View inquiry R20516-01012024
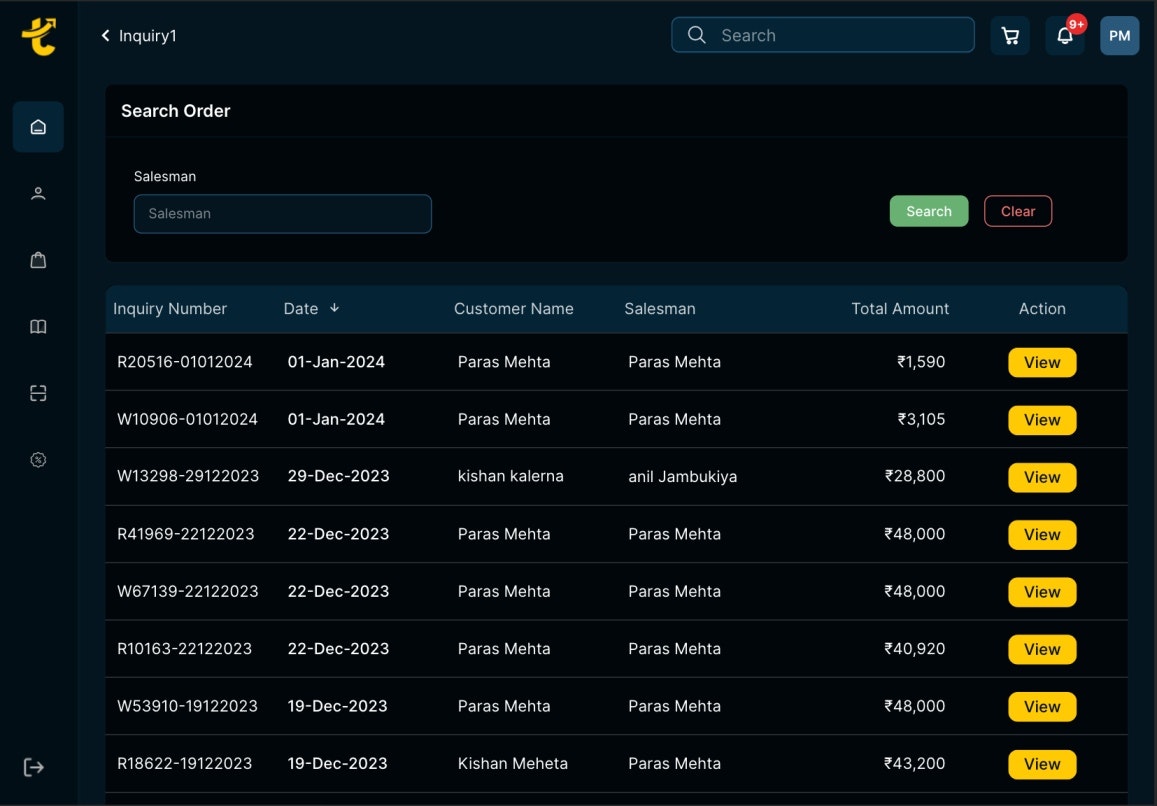Image resolution: width=1157 pixels, height=806 pixels. 1042,362
